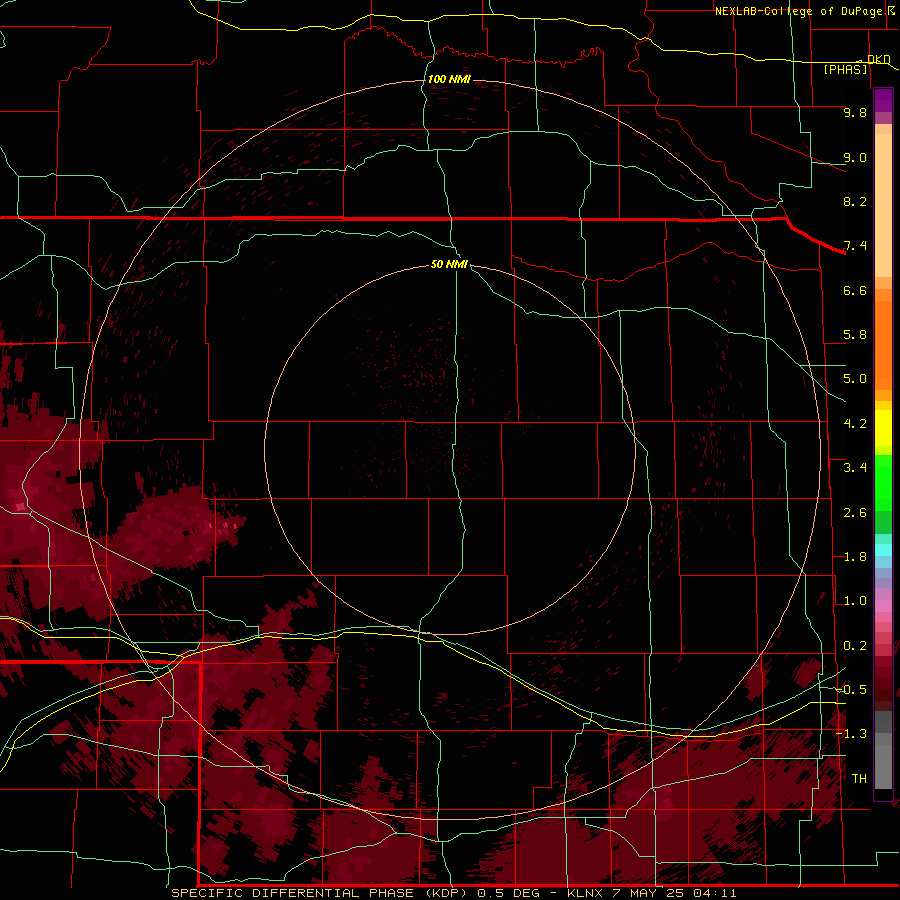Click the -1.3 scale value
Screen dimensions: 900x900
[851, 734]
